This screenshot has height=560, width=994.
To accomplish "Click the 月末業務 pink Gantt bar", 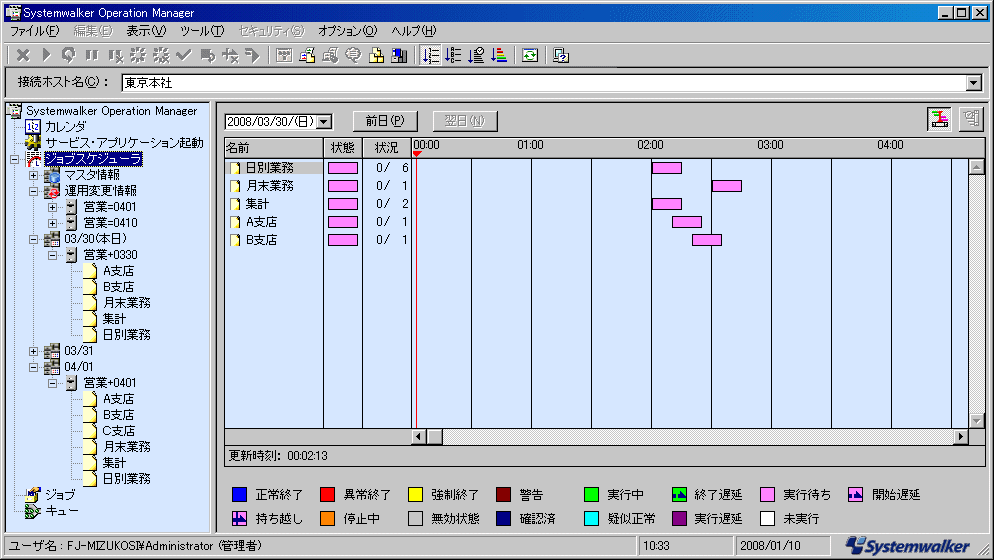I will [726, 186].
